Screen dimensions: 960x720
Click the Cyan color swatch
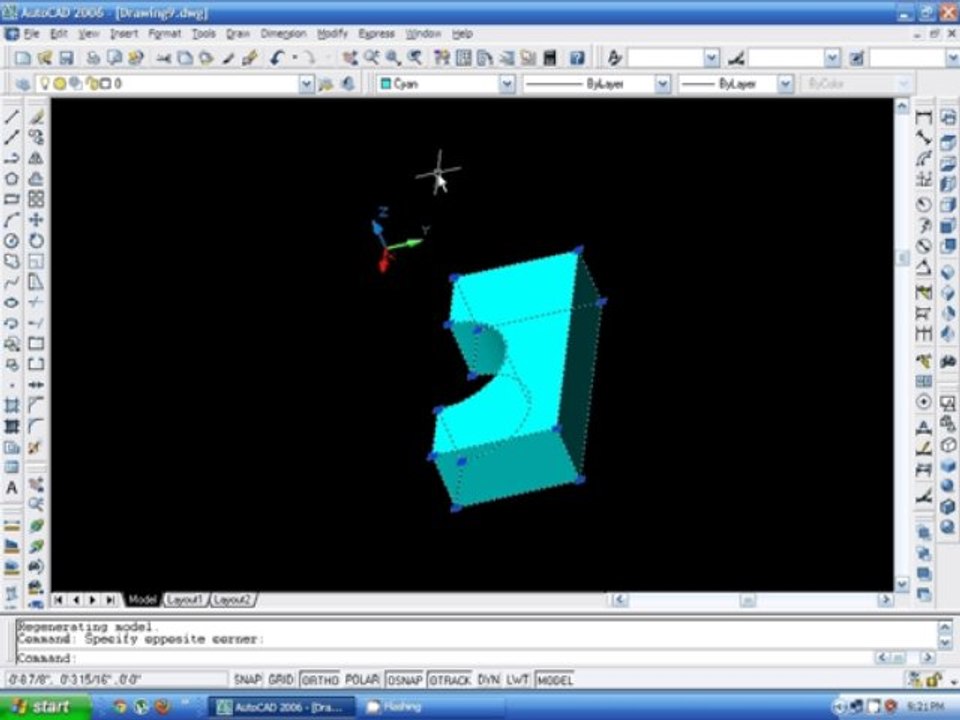pyautogui.click(x=386, y=84)
